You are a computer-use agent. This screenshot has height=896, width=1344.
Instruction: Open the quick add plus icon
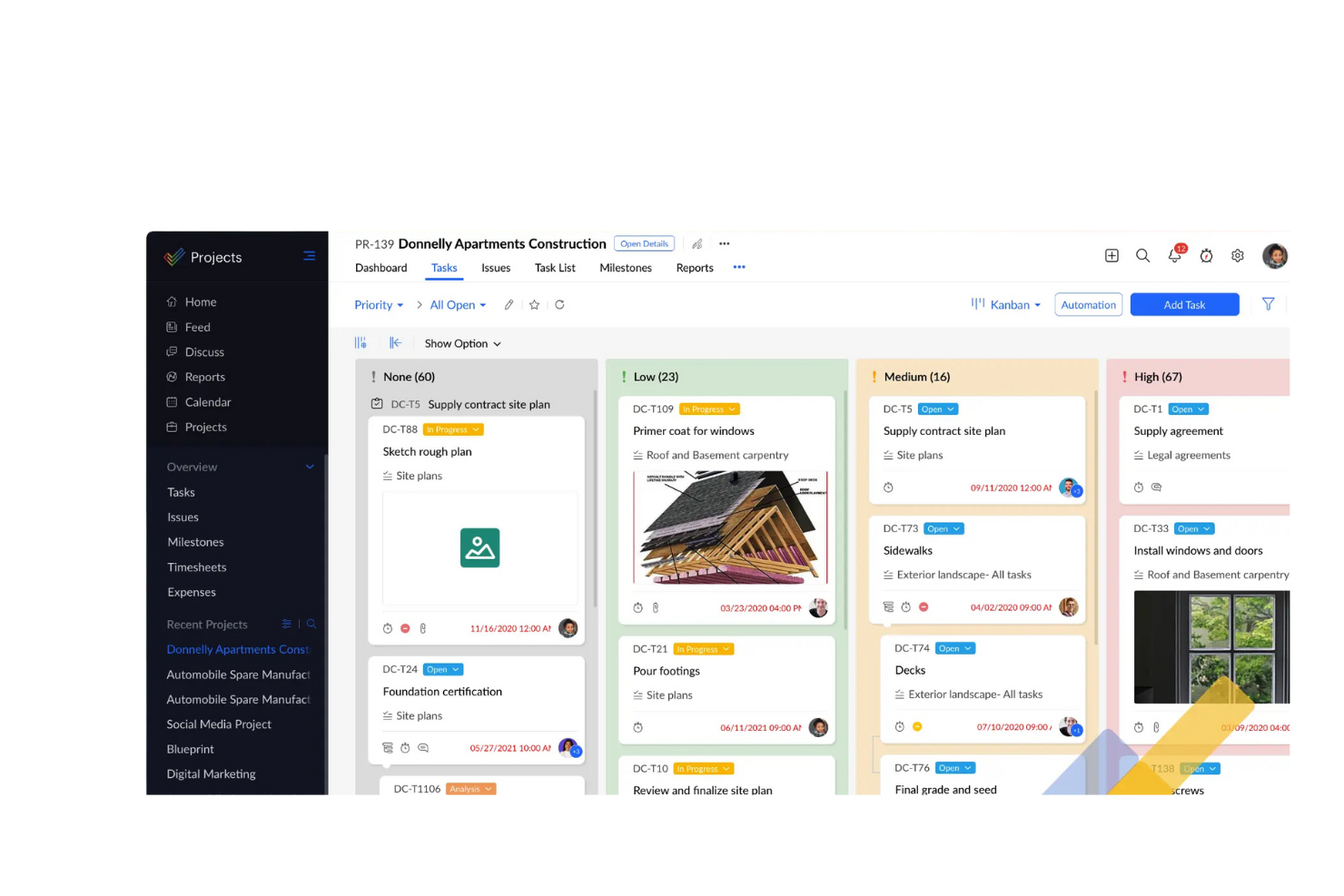1112,256
